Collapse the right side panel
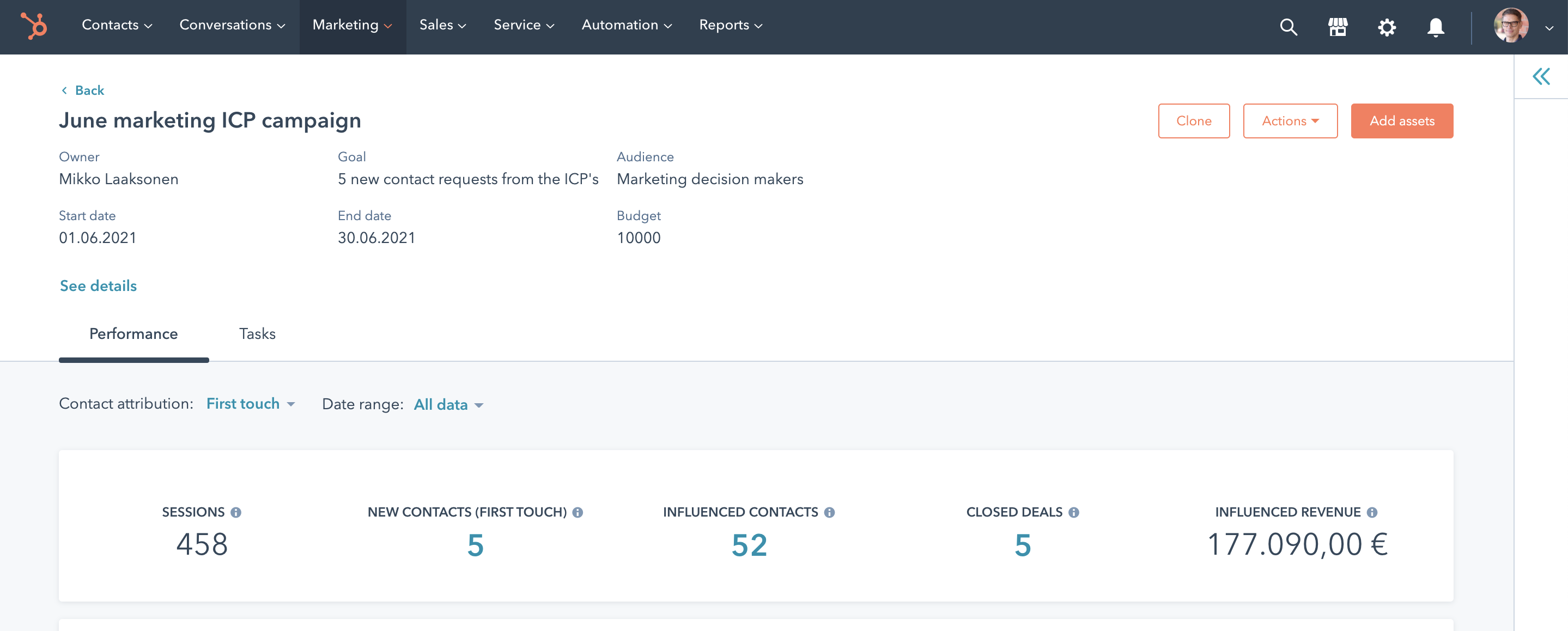Viewport: 1568px width, 631px height. (1541, 76)
